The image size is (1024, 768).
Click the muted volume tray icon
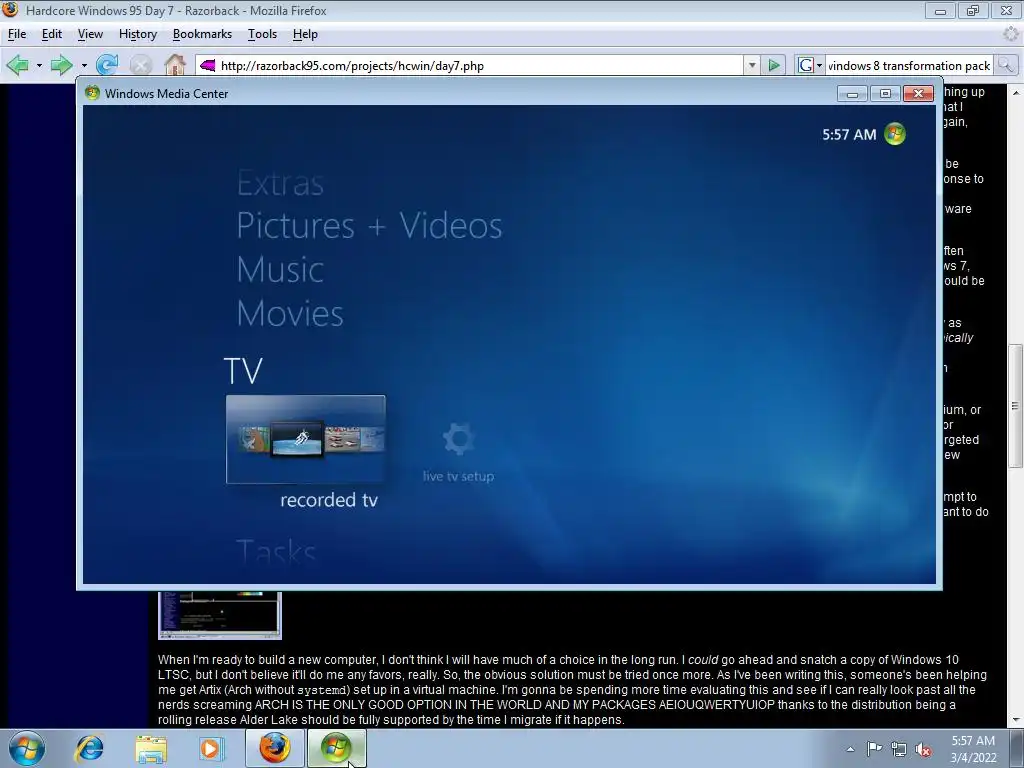tap(923, 749)
